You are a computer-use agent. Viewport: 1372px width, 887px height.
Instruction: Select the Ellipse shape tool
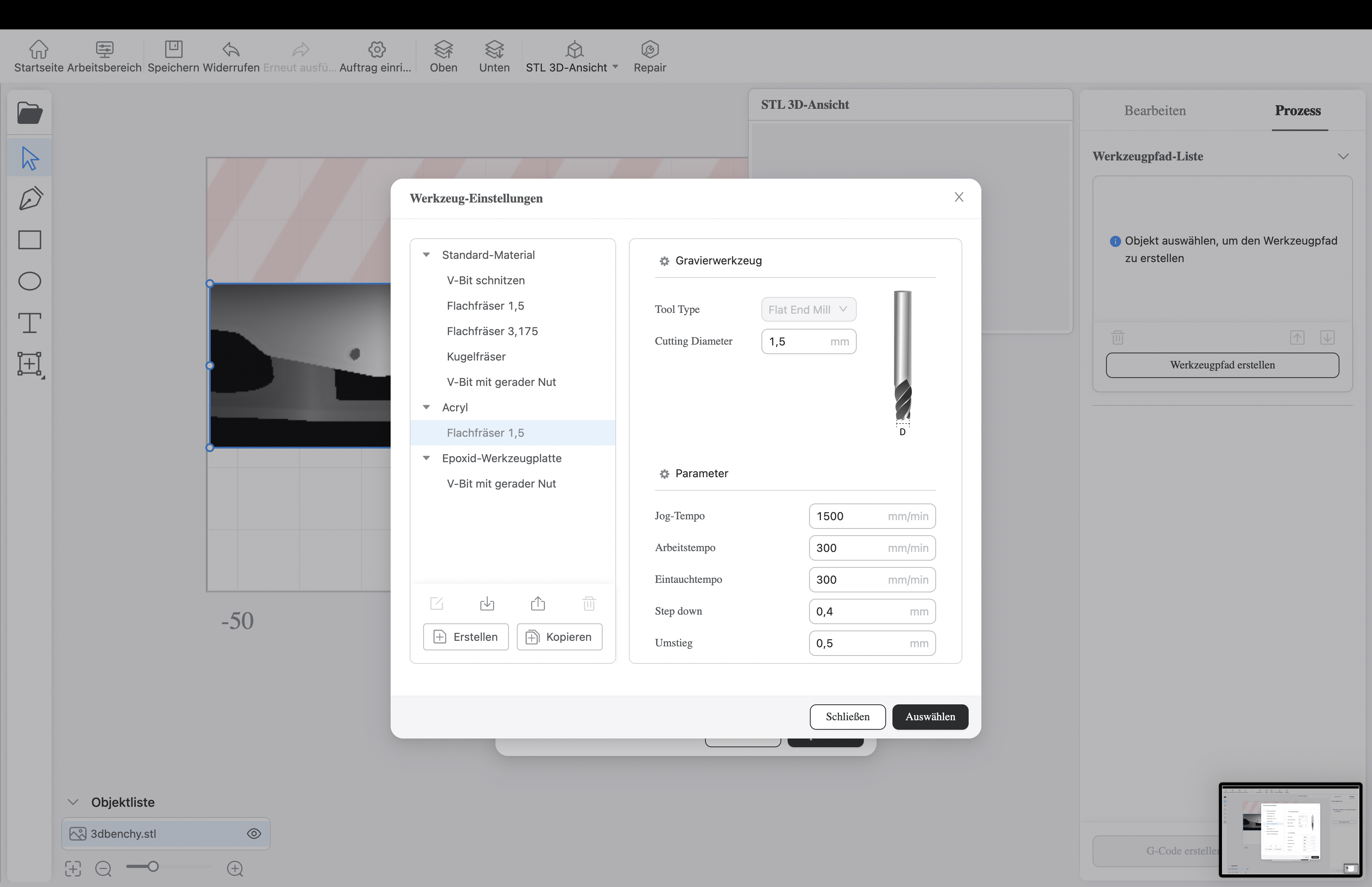[30, 281]
